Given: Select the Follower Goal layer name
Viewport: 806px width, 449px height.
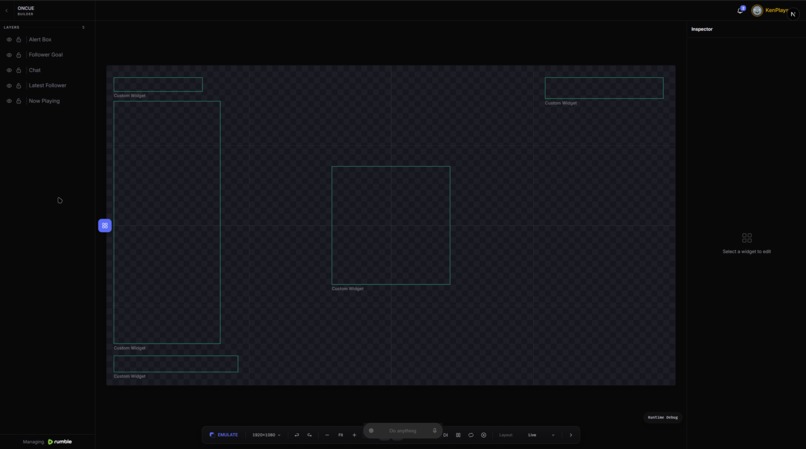Looking at the screenshot, I should [46, 55].
